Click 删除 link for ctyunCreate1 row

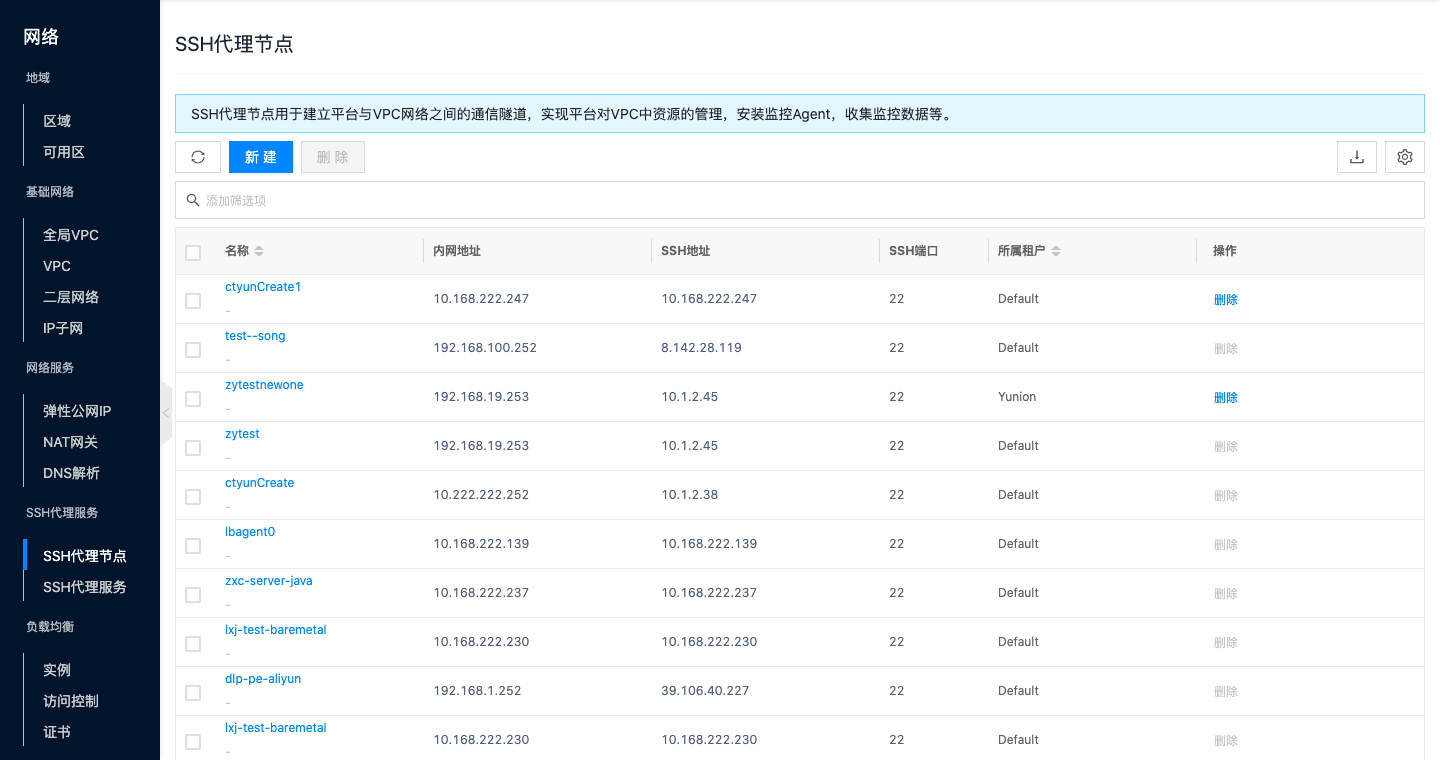tap(1225, 299)
